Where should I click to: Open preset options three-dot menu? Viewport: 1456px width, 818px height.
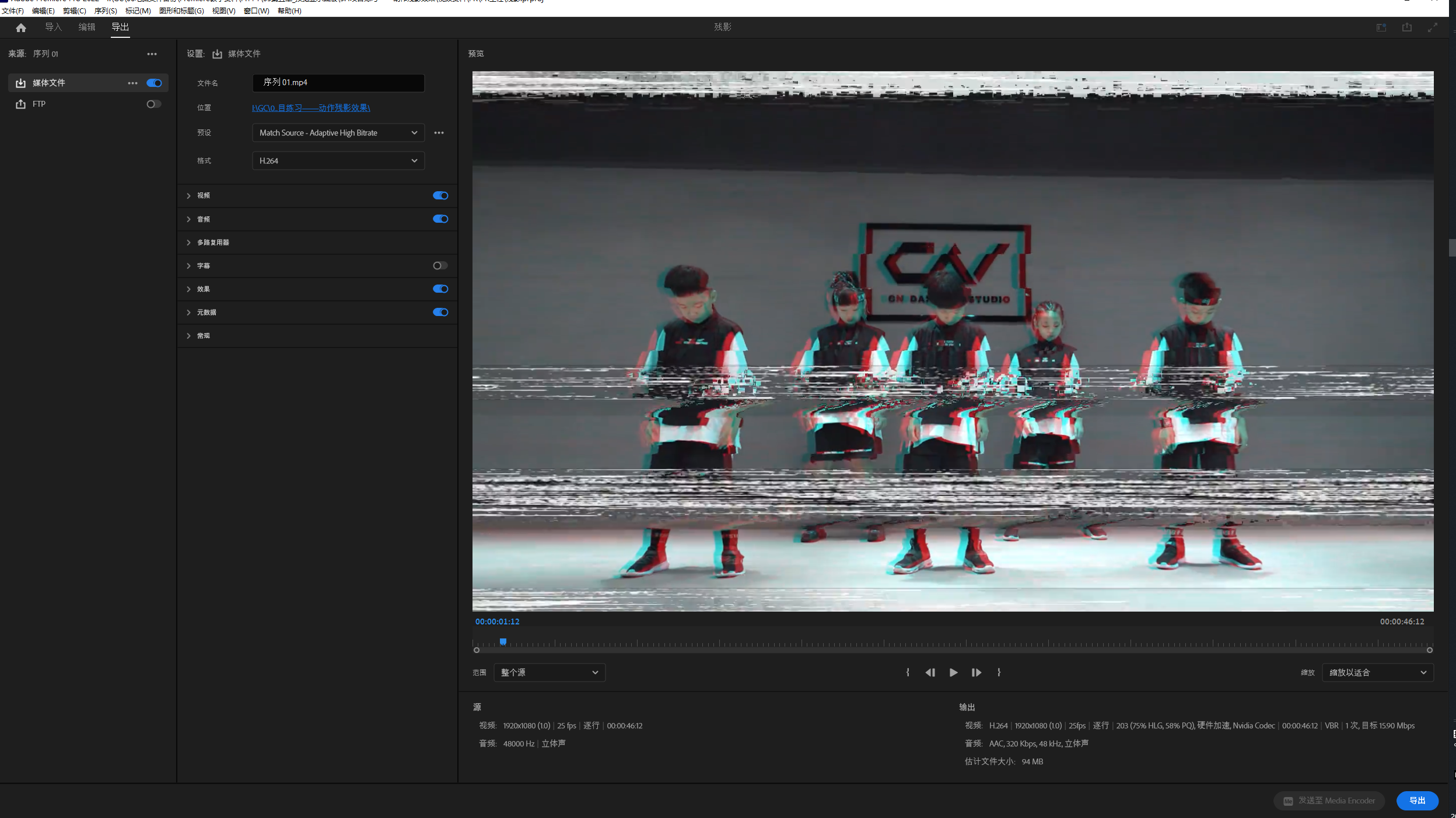pos(439,133)
